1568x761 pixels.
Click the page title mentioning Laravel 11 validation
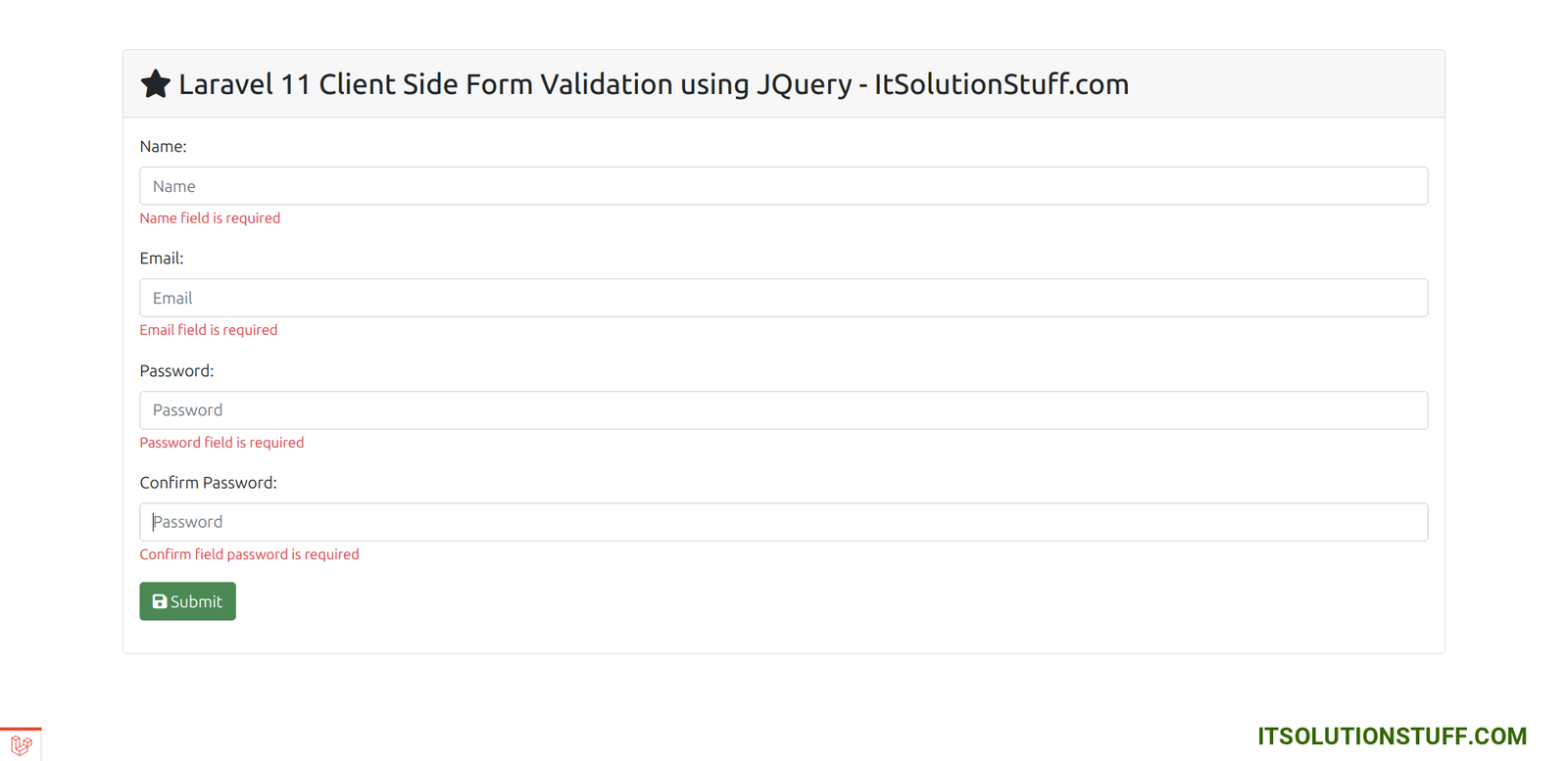(654, 84)
